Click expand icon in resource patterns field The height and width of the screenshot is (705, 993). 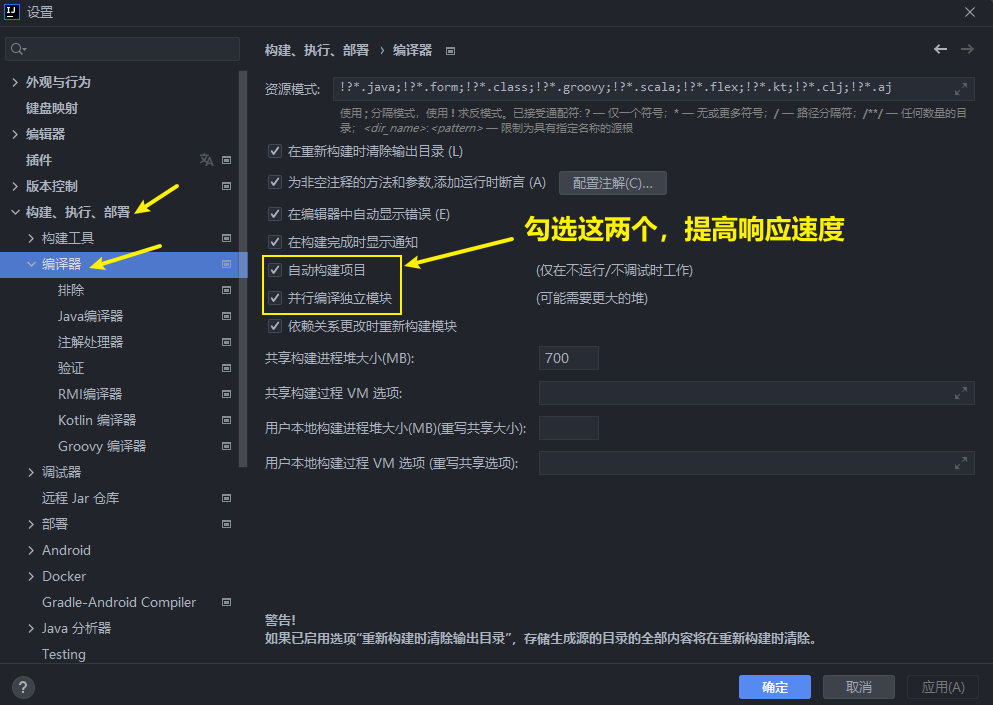(x=961, y=88)
